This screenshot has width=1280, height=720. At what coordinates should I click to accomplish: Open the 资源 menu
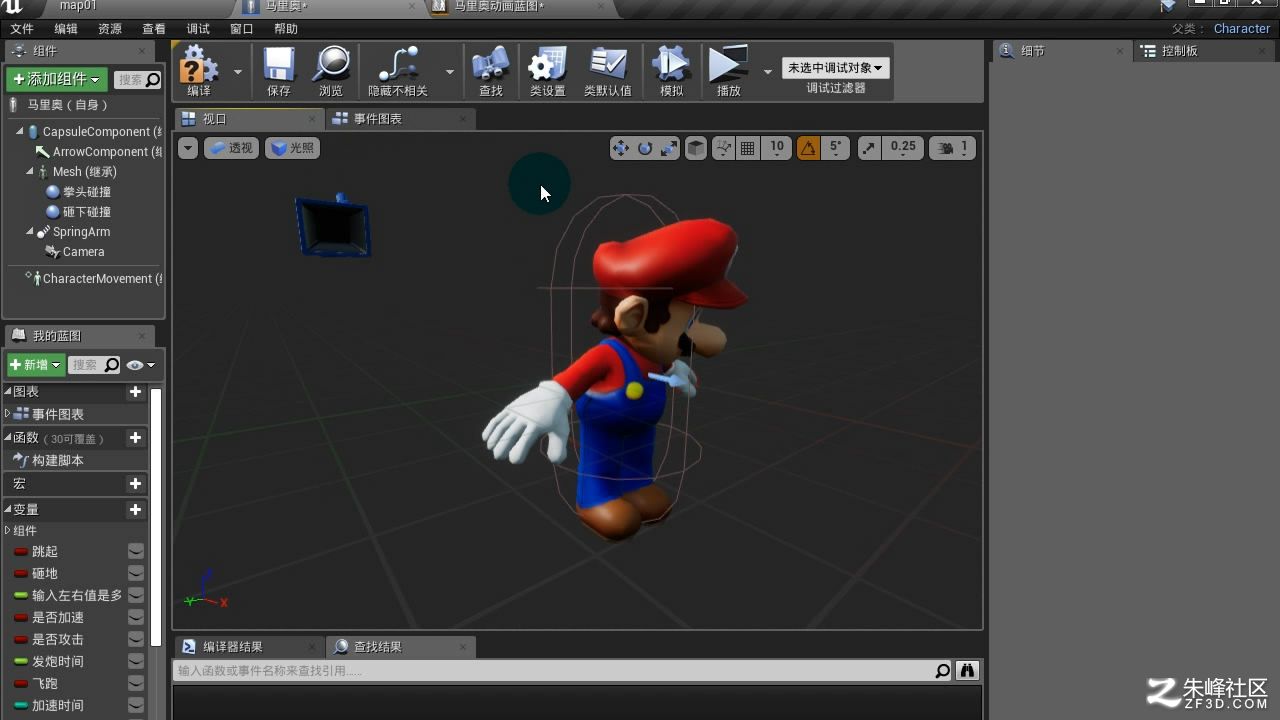click(110, 29)
